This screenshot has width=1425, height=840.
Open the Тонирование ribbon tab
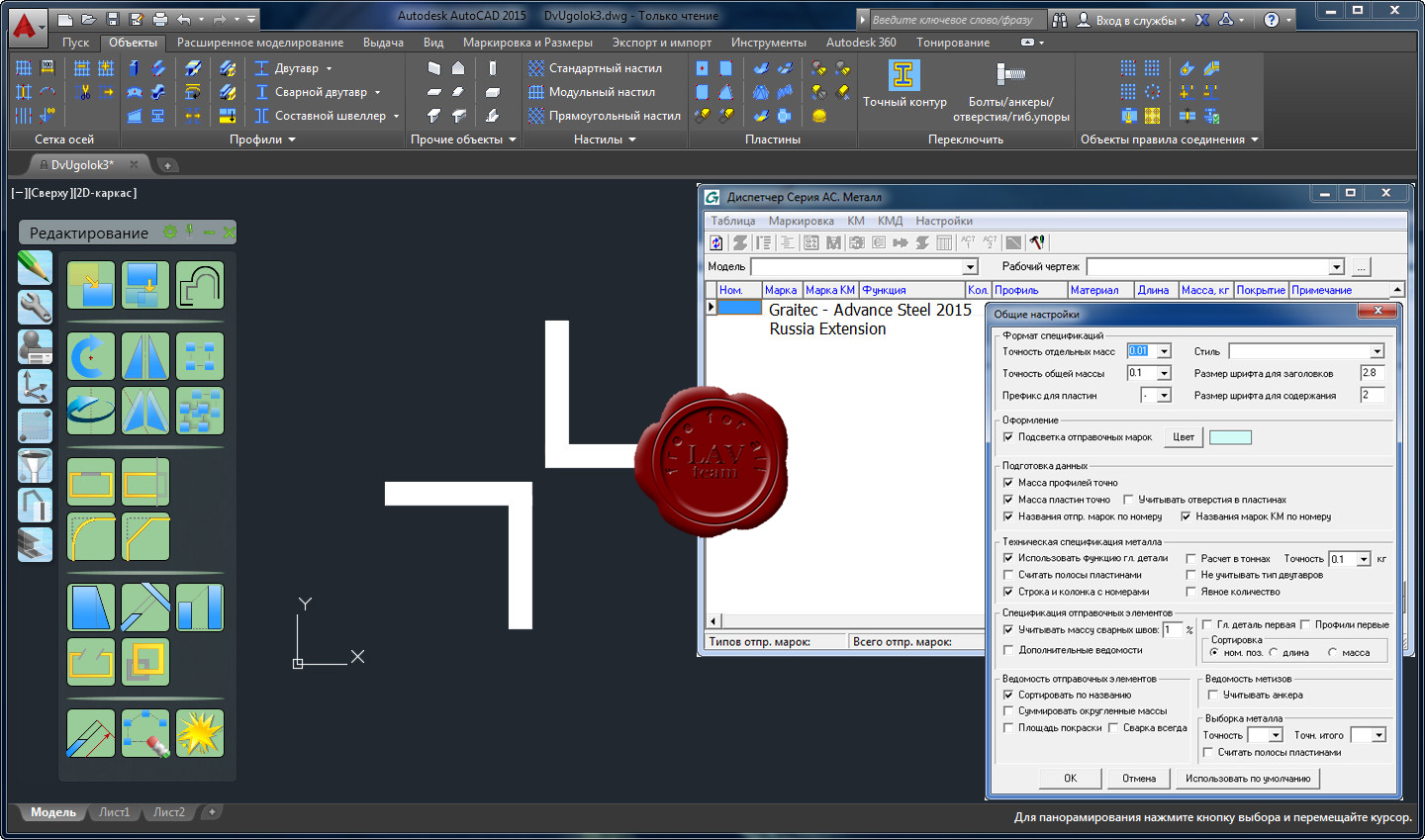953,43
